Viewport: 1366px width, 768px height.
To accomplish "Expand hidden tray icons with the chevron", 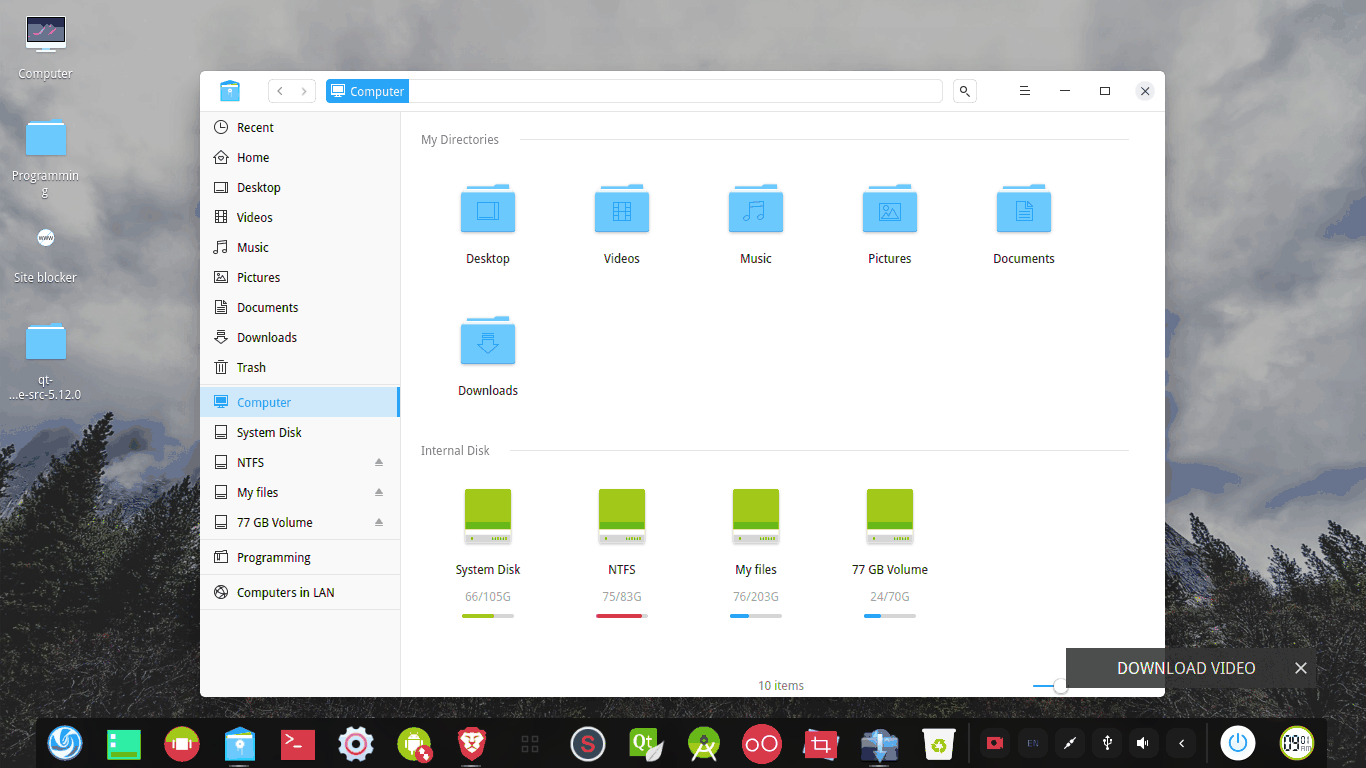I will point(1180,743).
